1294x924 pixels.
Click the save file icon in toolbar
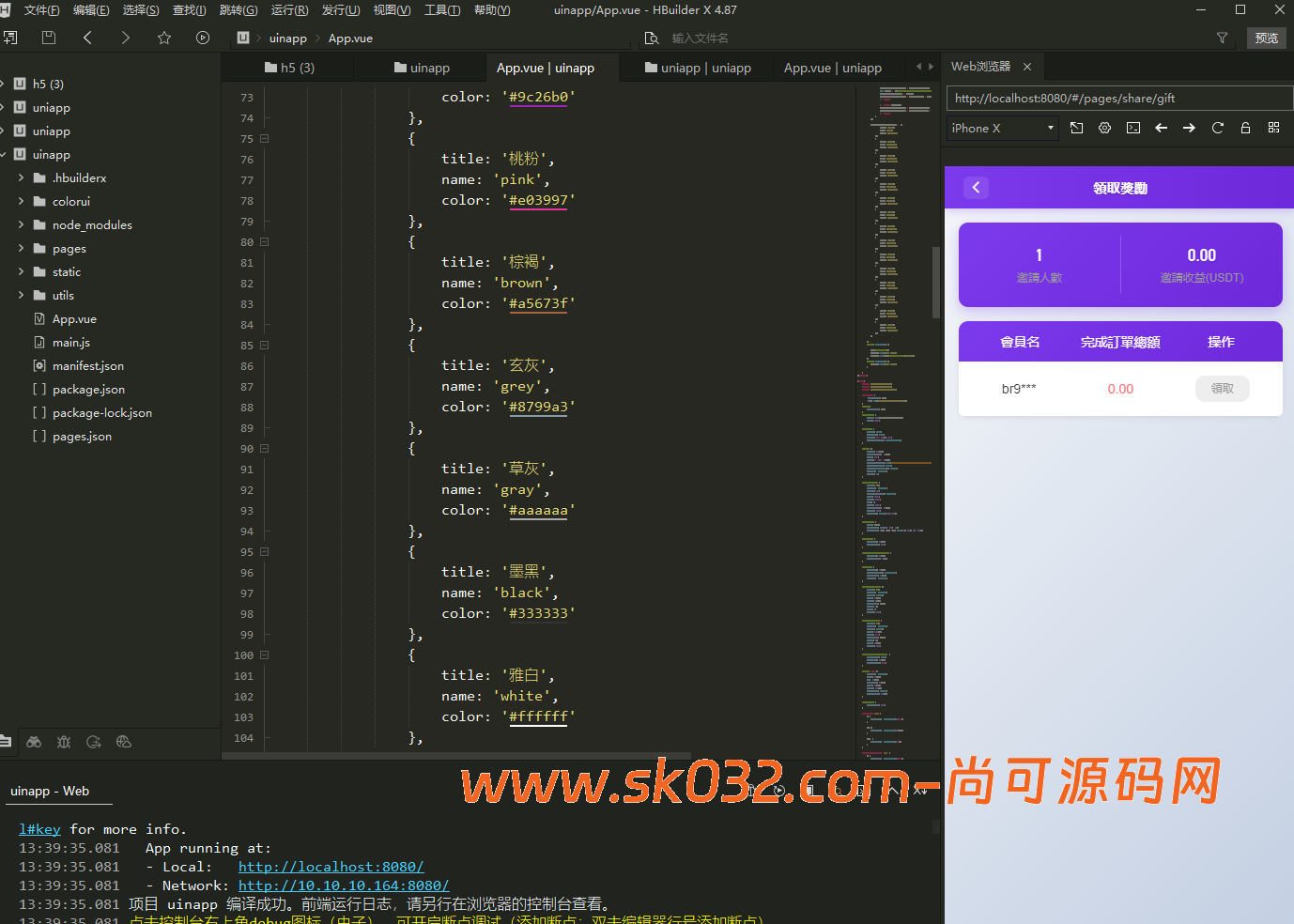pos(49,38)
